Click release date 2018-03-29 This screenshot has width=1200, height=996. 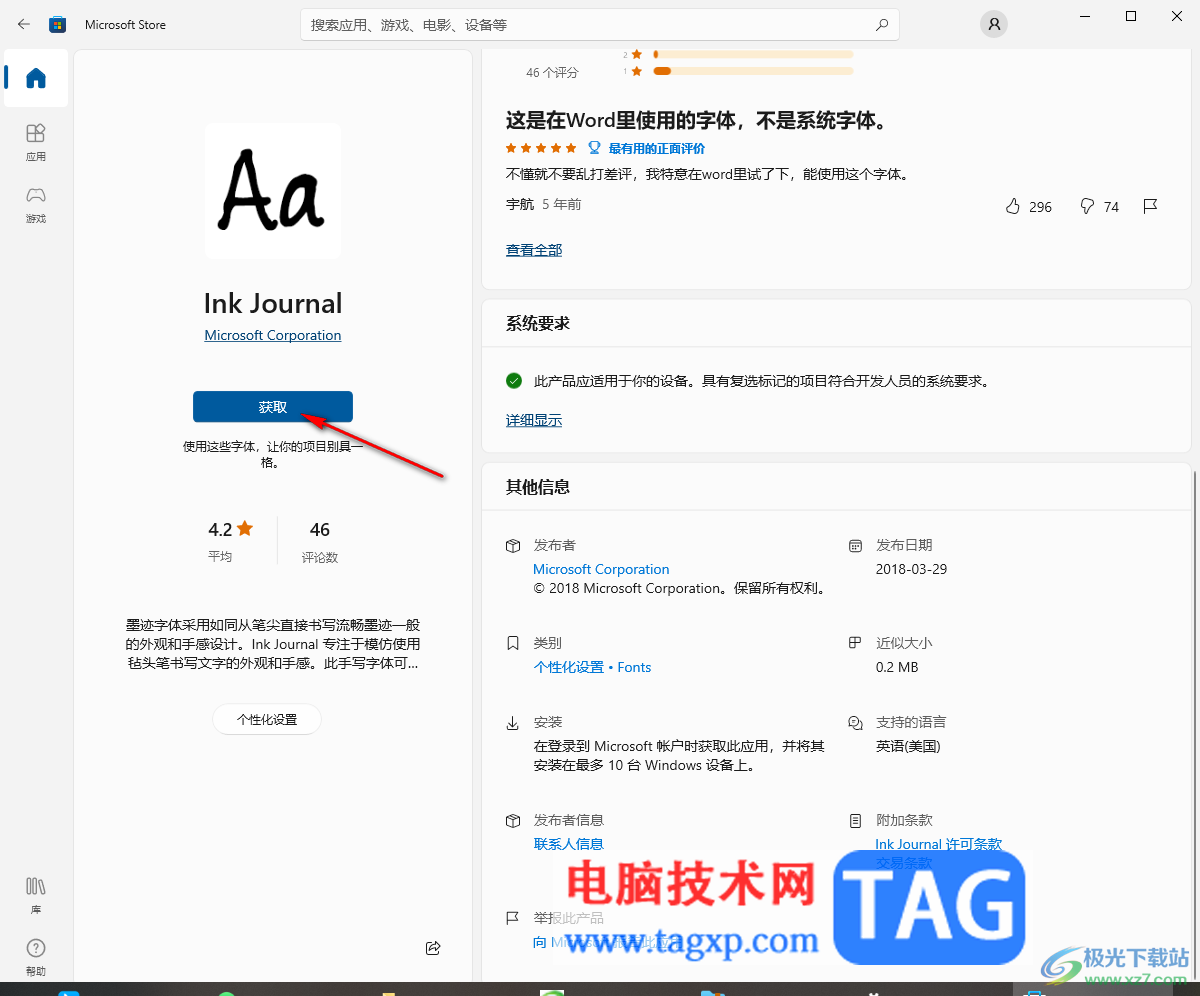click(911, 569)
